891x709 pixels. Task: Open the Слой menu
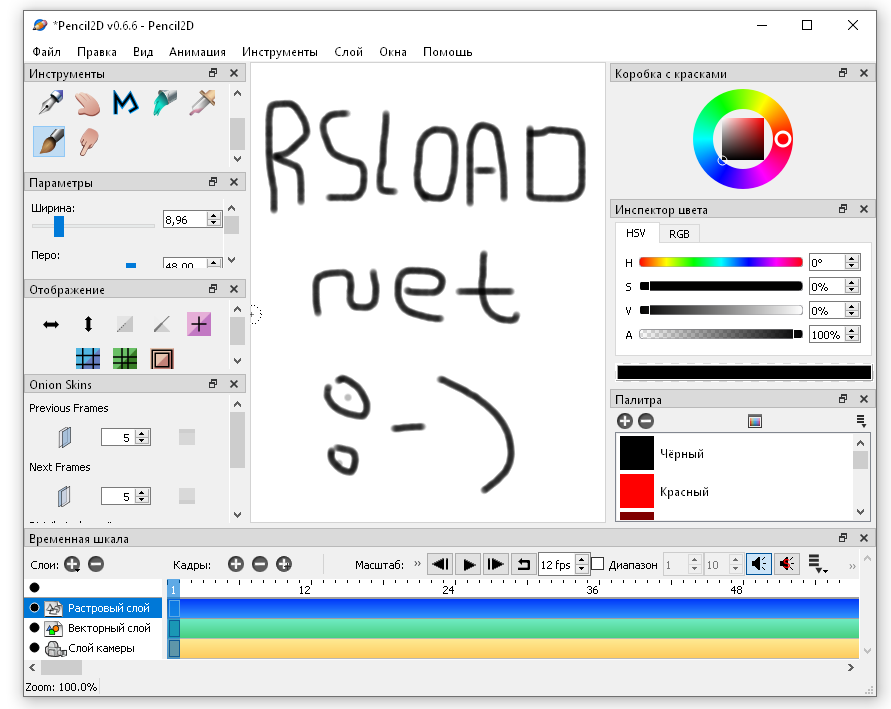[x=348, y=52]
